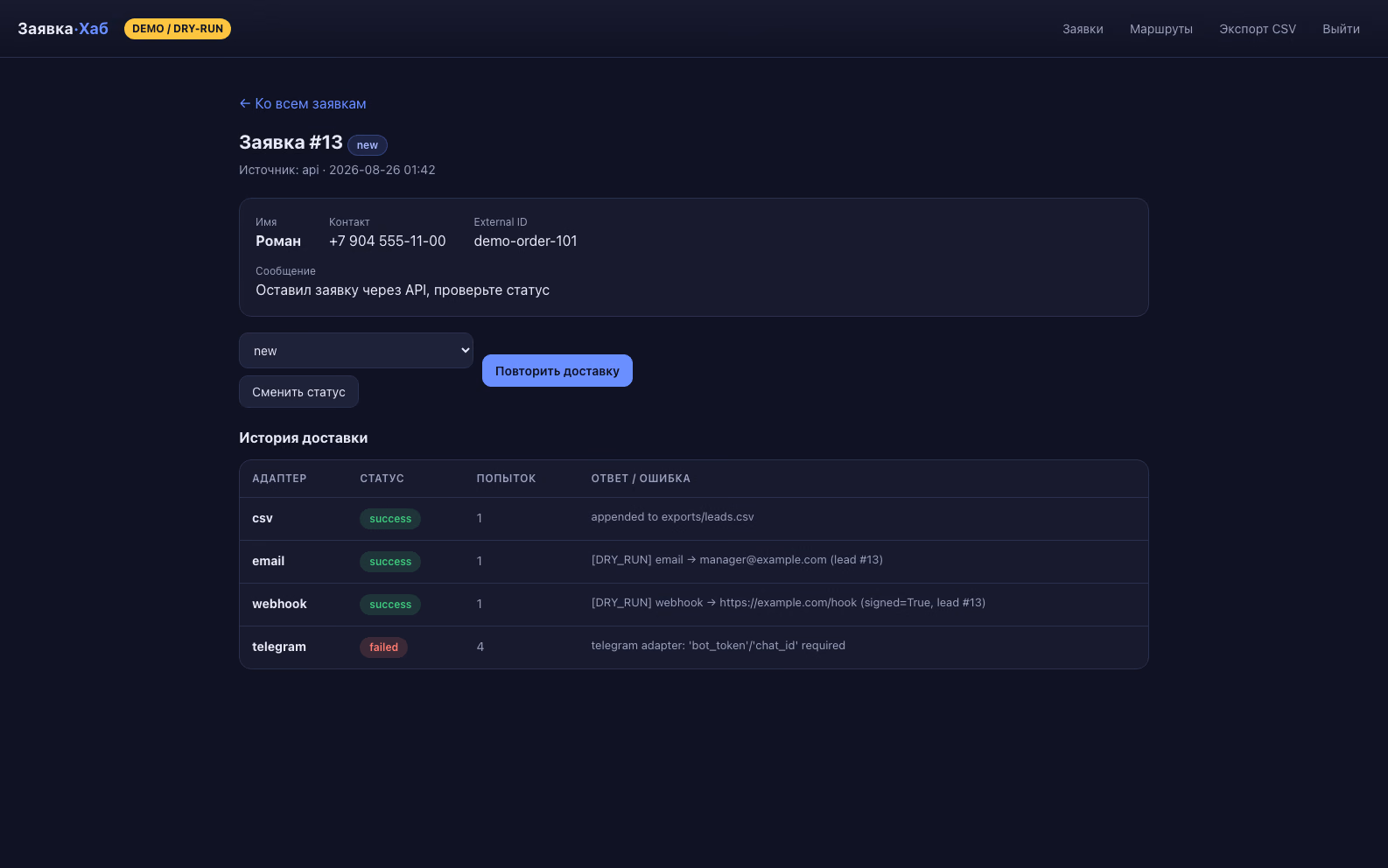This screenshot has width=1388, height=868.
Task: Click Выйти to log out
Action: click(x=1341, y=29)
